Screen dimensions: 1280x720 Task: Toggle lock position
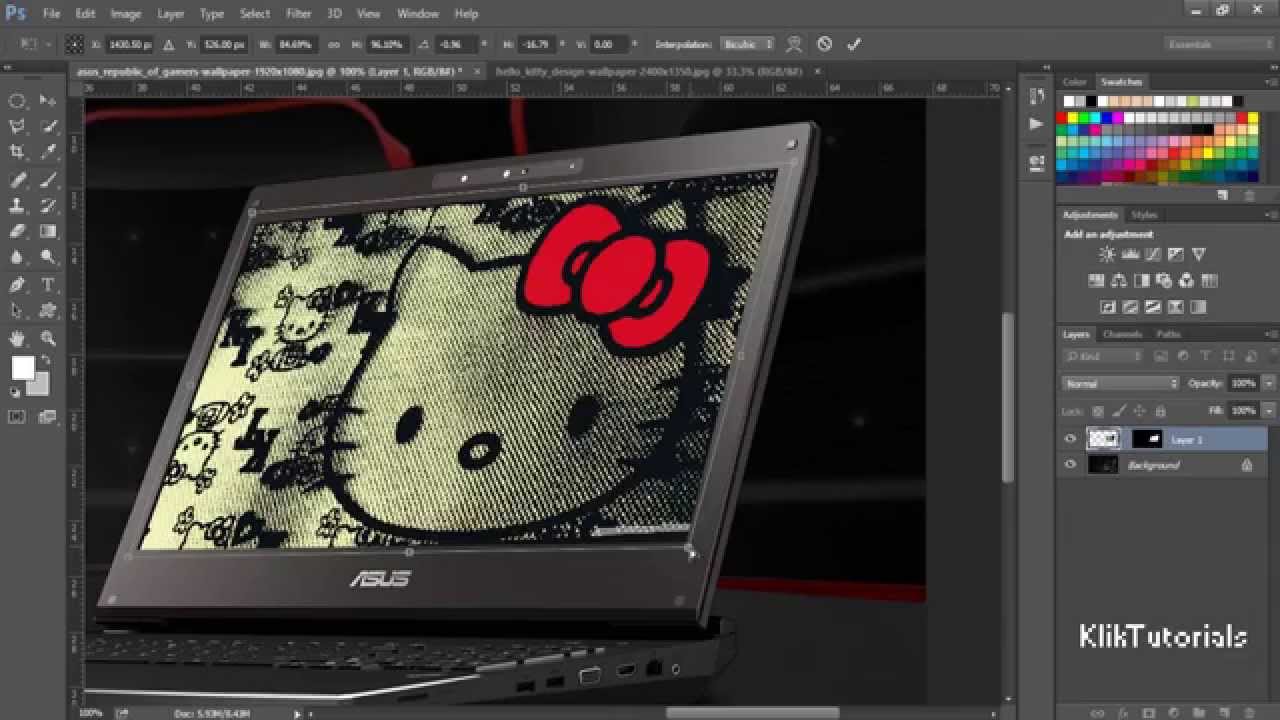click(x=1139, y=411)
